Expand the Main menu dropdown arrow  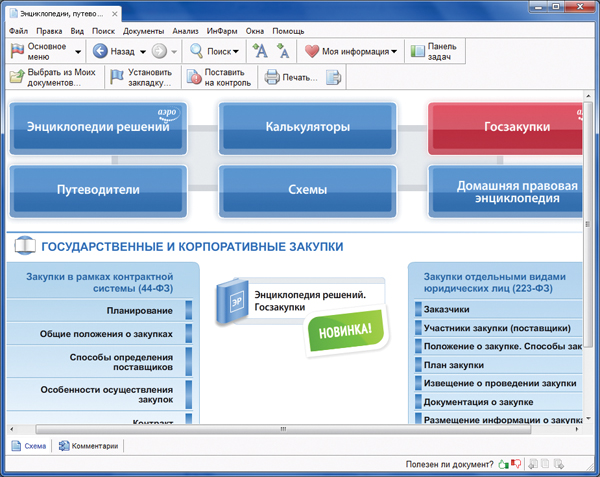pos(77,51)
